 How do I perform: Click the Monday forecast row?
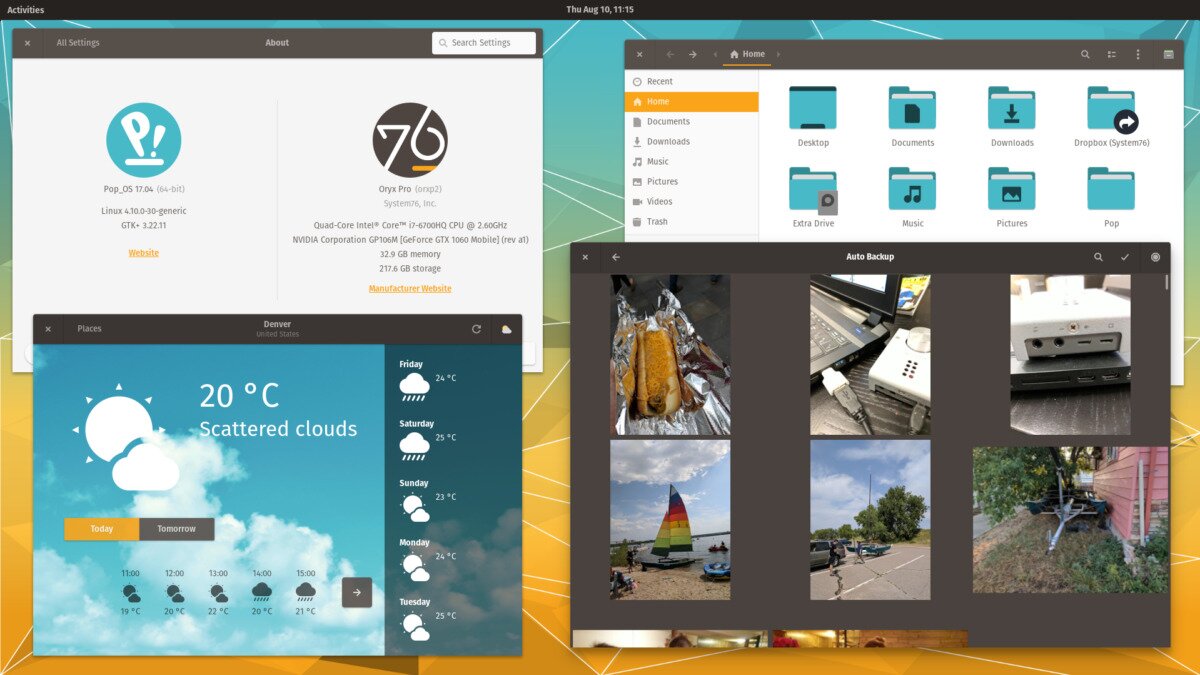pos(453,559)
